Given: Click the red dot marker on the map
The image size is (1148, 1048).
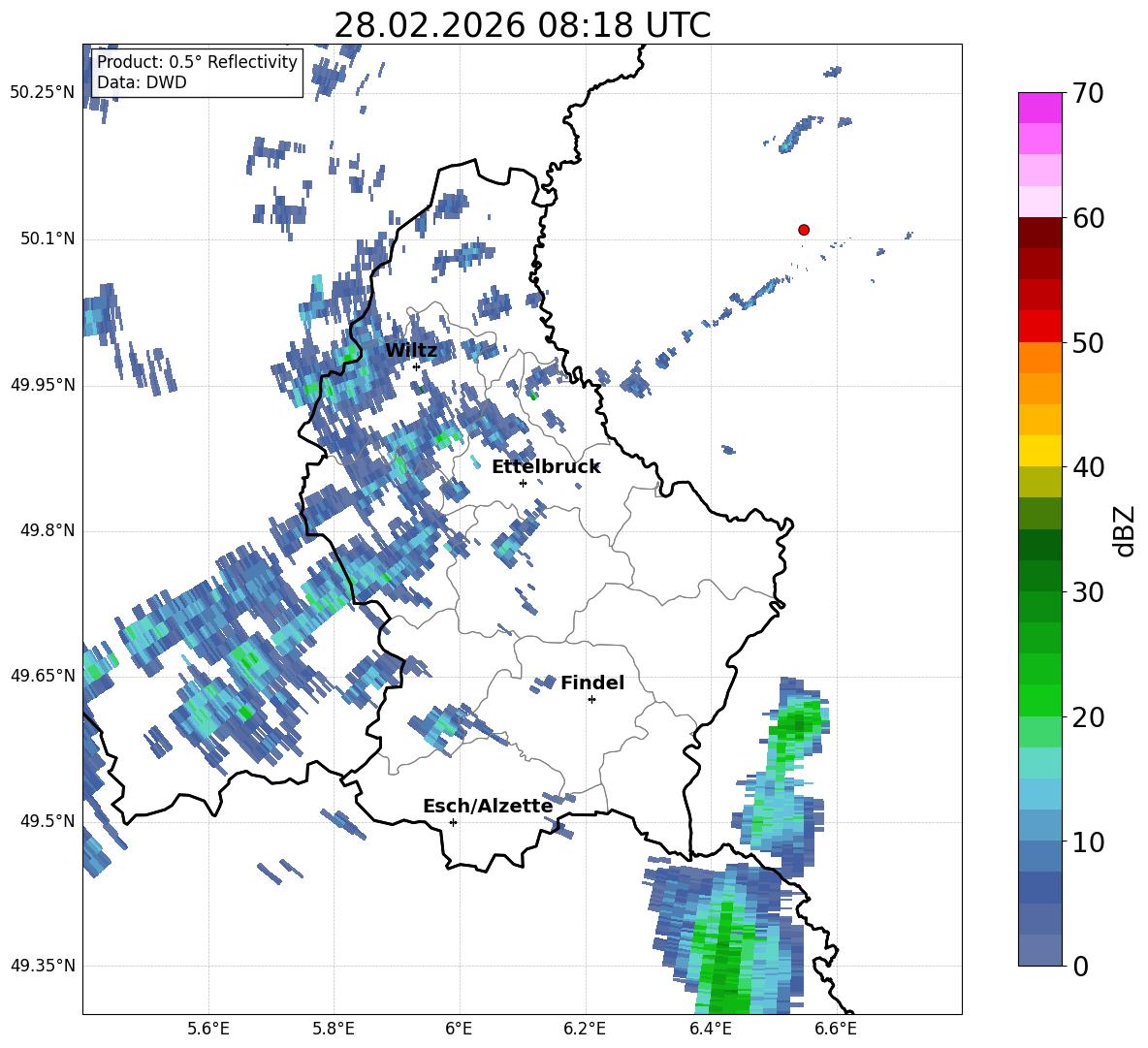Looking at the screenshot, I should click(803, 230).
